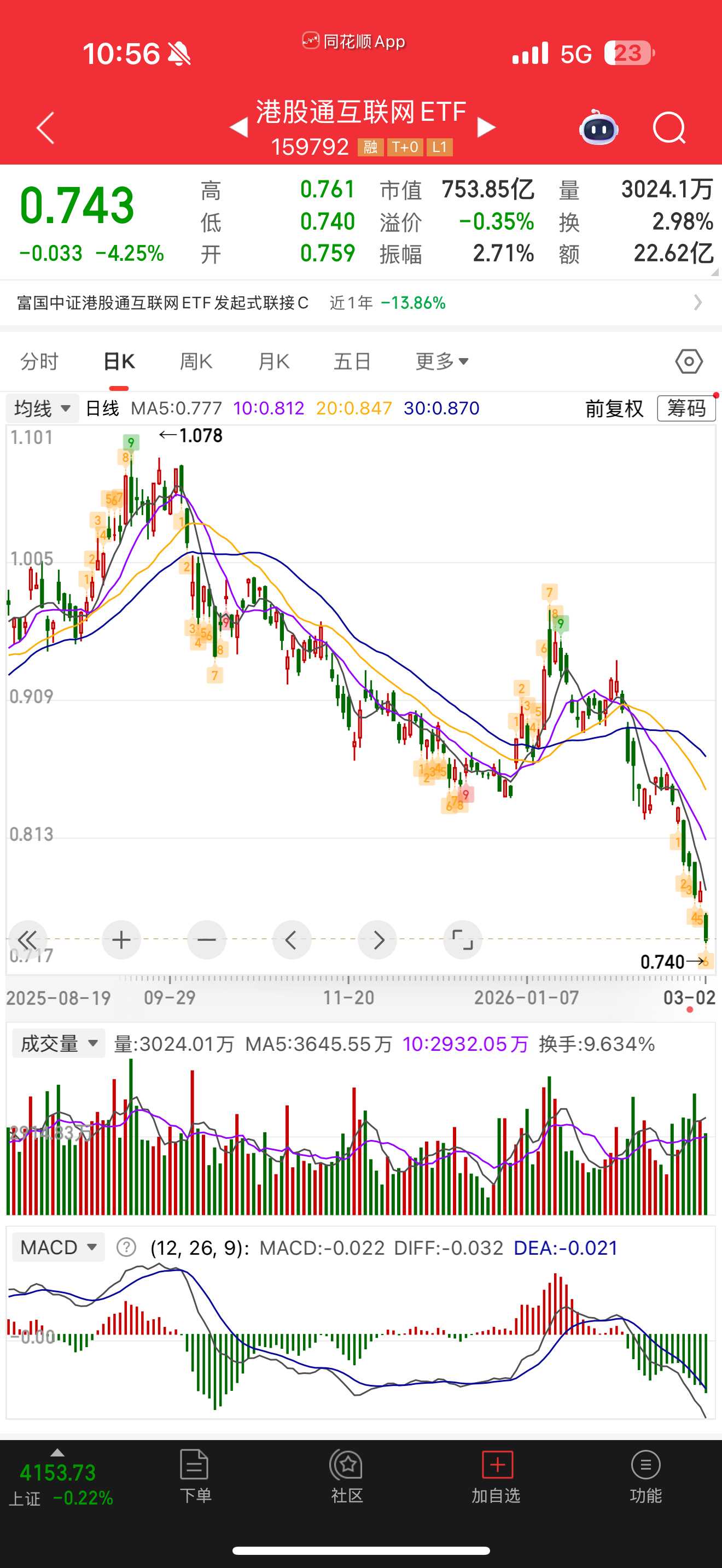Go to next stock with right triangle
Screen dimensions: 722x1568
486,127
